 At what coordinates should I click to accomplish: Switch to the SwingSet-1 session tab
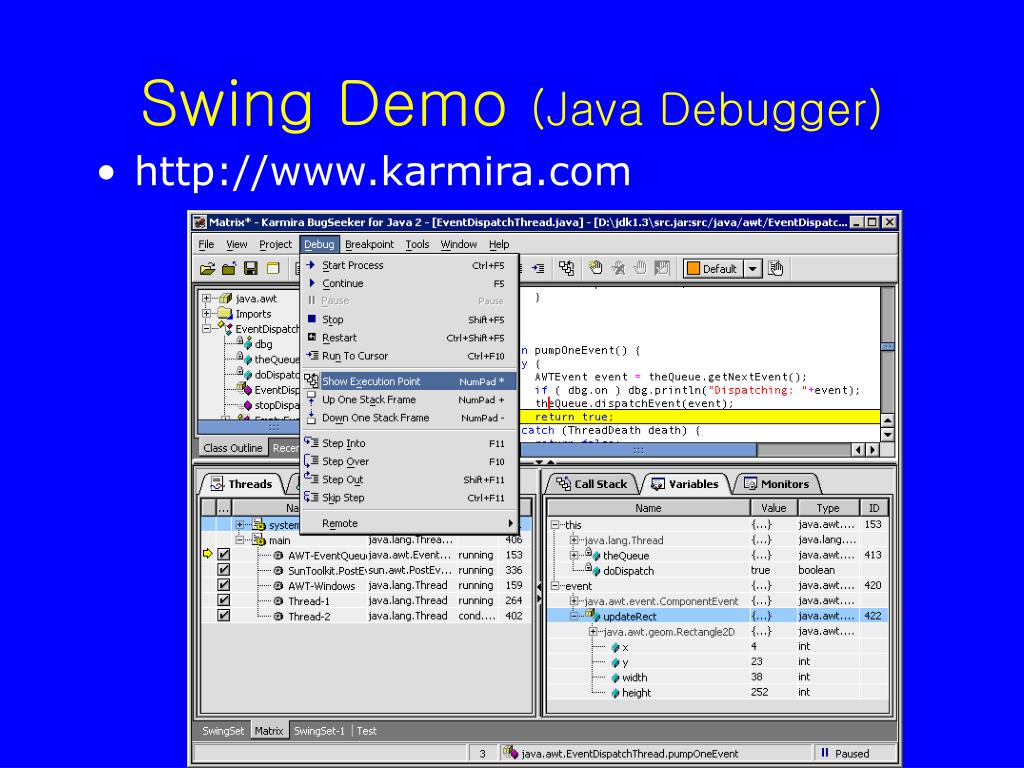tap(319, 731)
